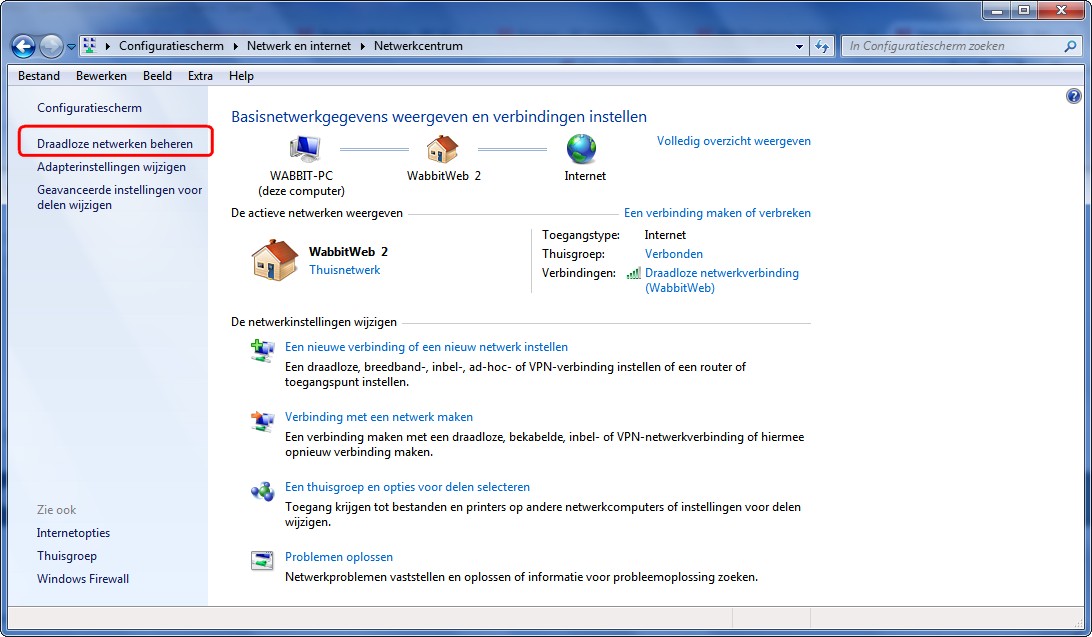Open the Thuisgroep 'Verbonden' link
Screen dimensions: 1092x637
673,254
